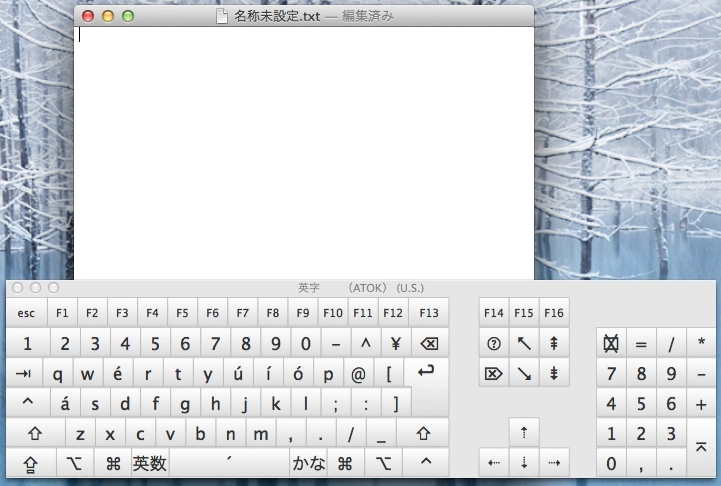721x486 pixels.
Task: Click the right shift key
Action: 423,434
